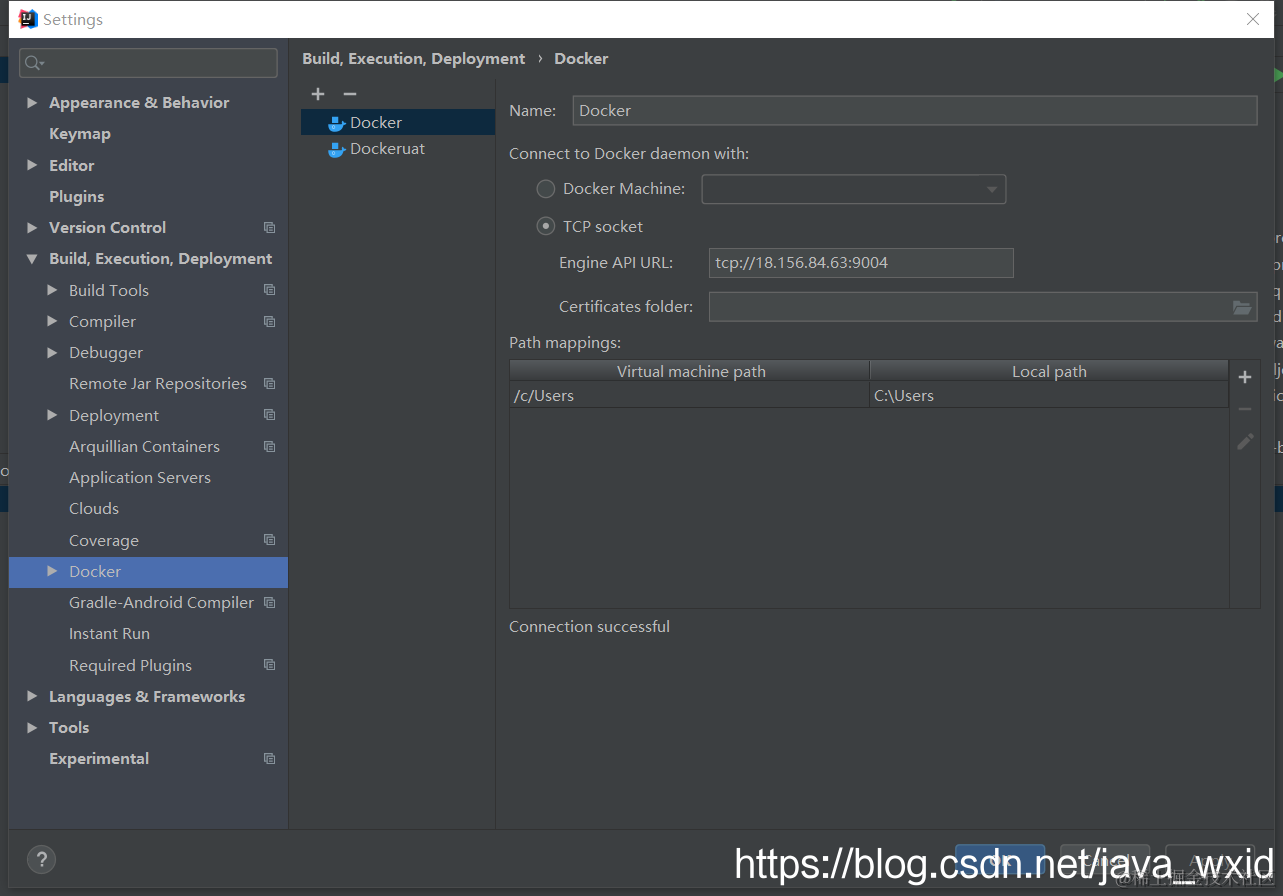
Task: Browse for Certificates folder using folder icon
Action: click(x=1242, y=307)
